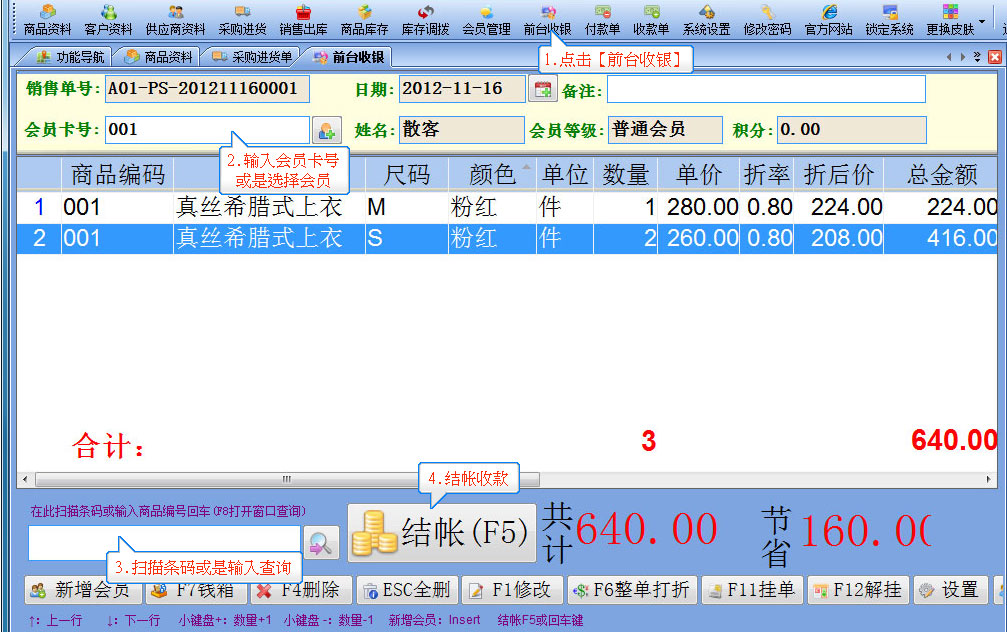Screen dimensions: 1007x634
Task: Click the 系统设置 toolbar icon
Action: [x=706, y=19]
